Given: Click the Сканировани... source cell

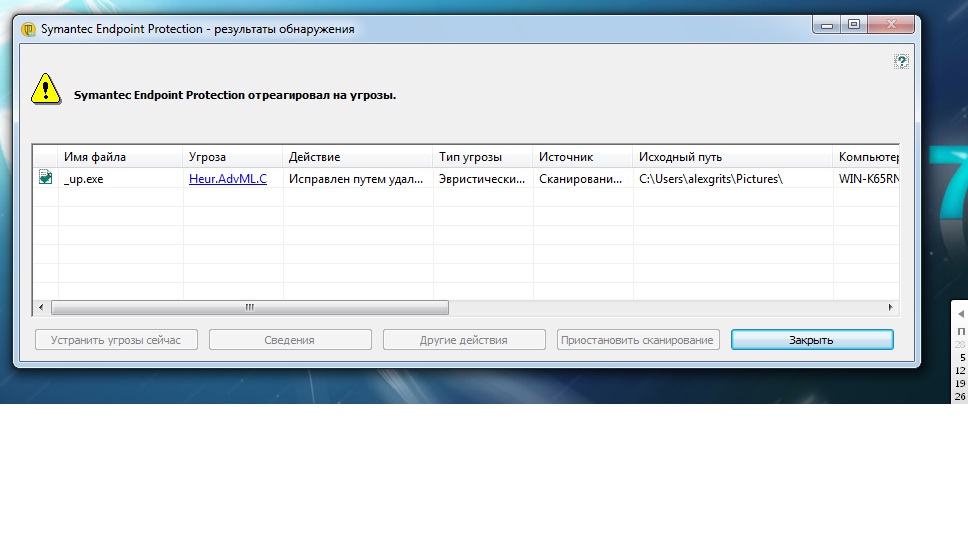Looking at the screenshot, I should click(x=581, y=179).
